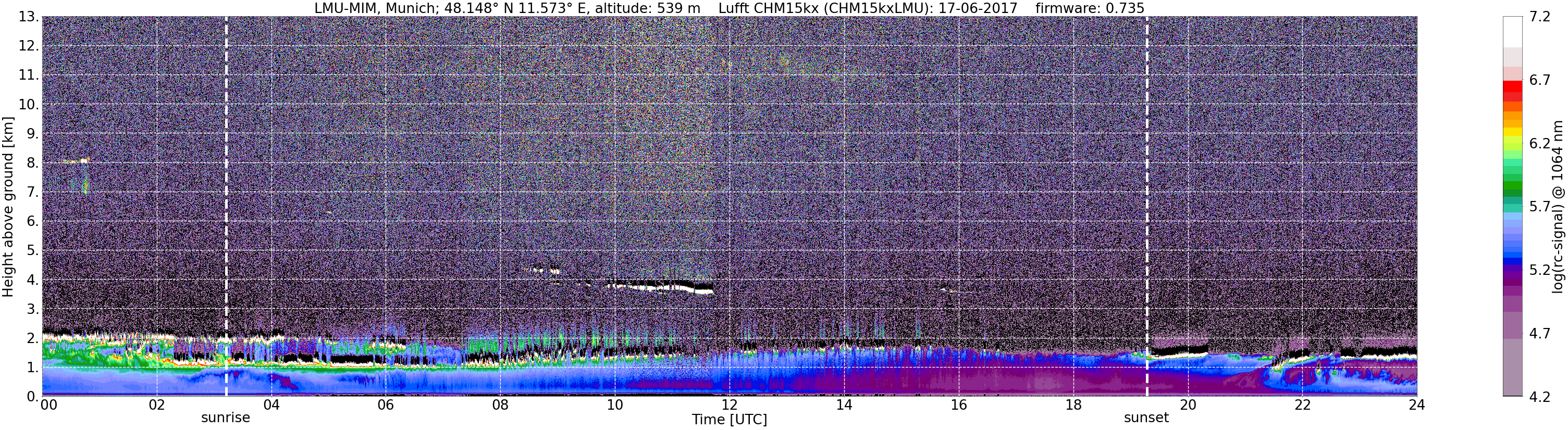The height and width of the screenshot is (430, 1568).
Task: Click the 'sunset' label below the axis
Action: 1146,418
